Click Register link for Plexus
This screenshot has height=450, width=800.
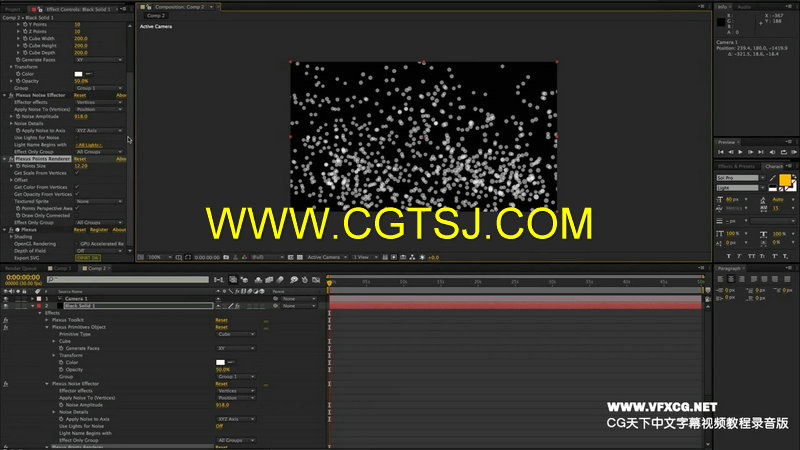click(x=99, y=230)
